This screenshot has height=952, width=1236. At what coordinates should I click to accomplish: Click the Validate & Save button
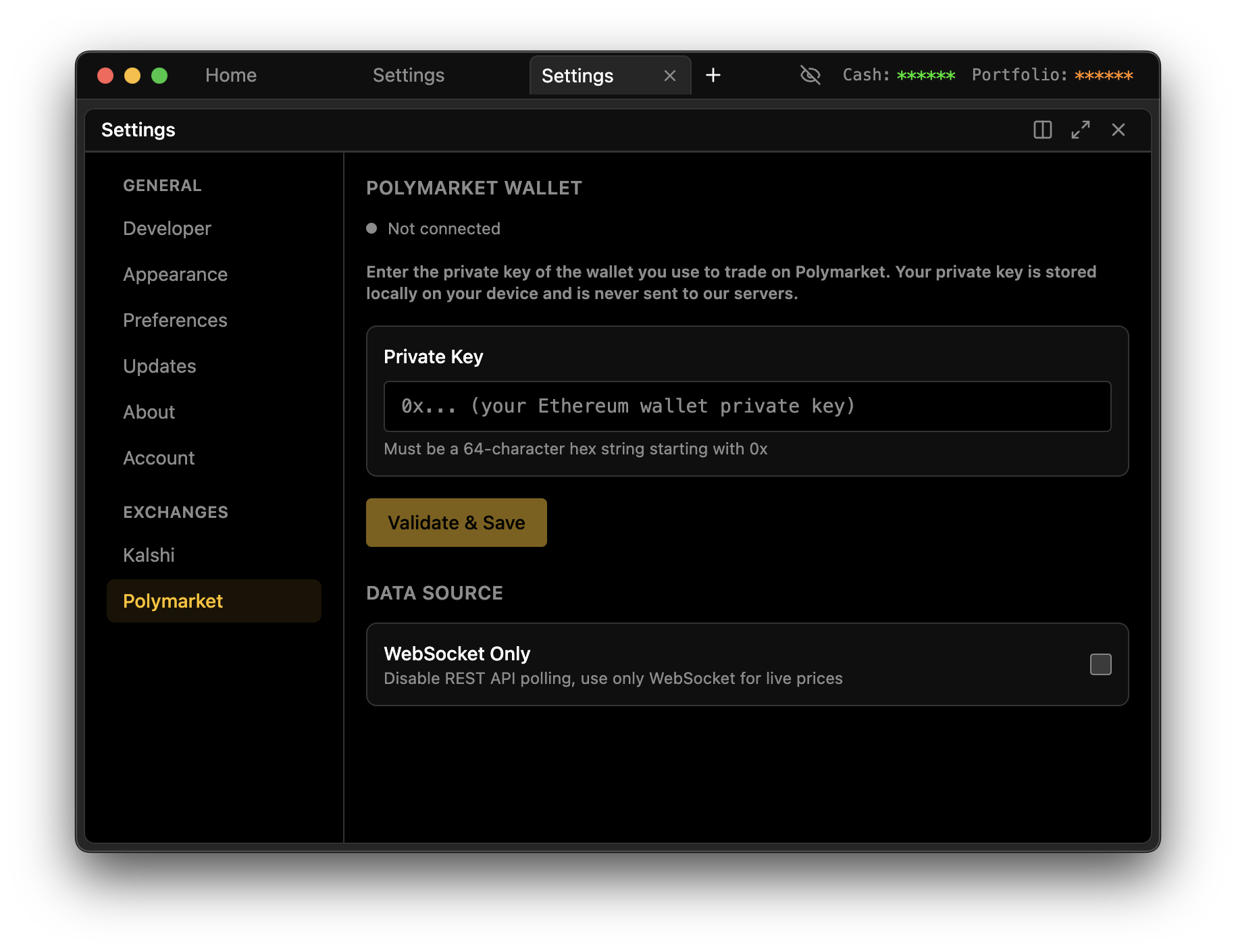(x=456, y=522)
